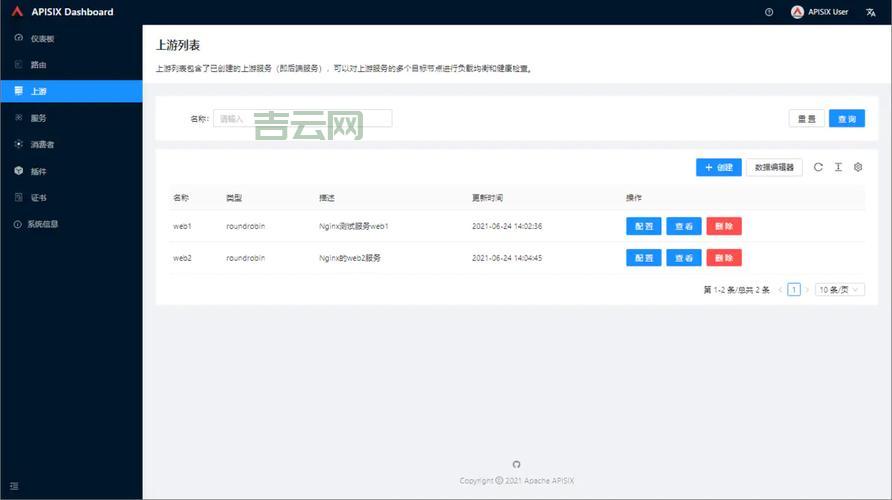892x500 pixels.
Task: Open 插件 plugins menu item
Action: [x=38, y=171]
